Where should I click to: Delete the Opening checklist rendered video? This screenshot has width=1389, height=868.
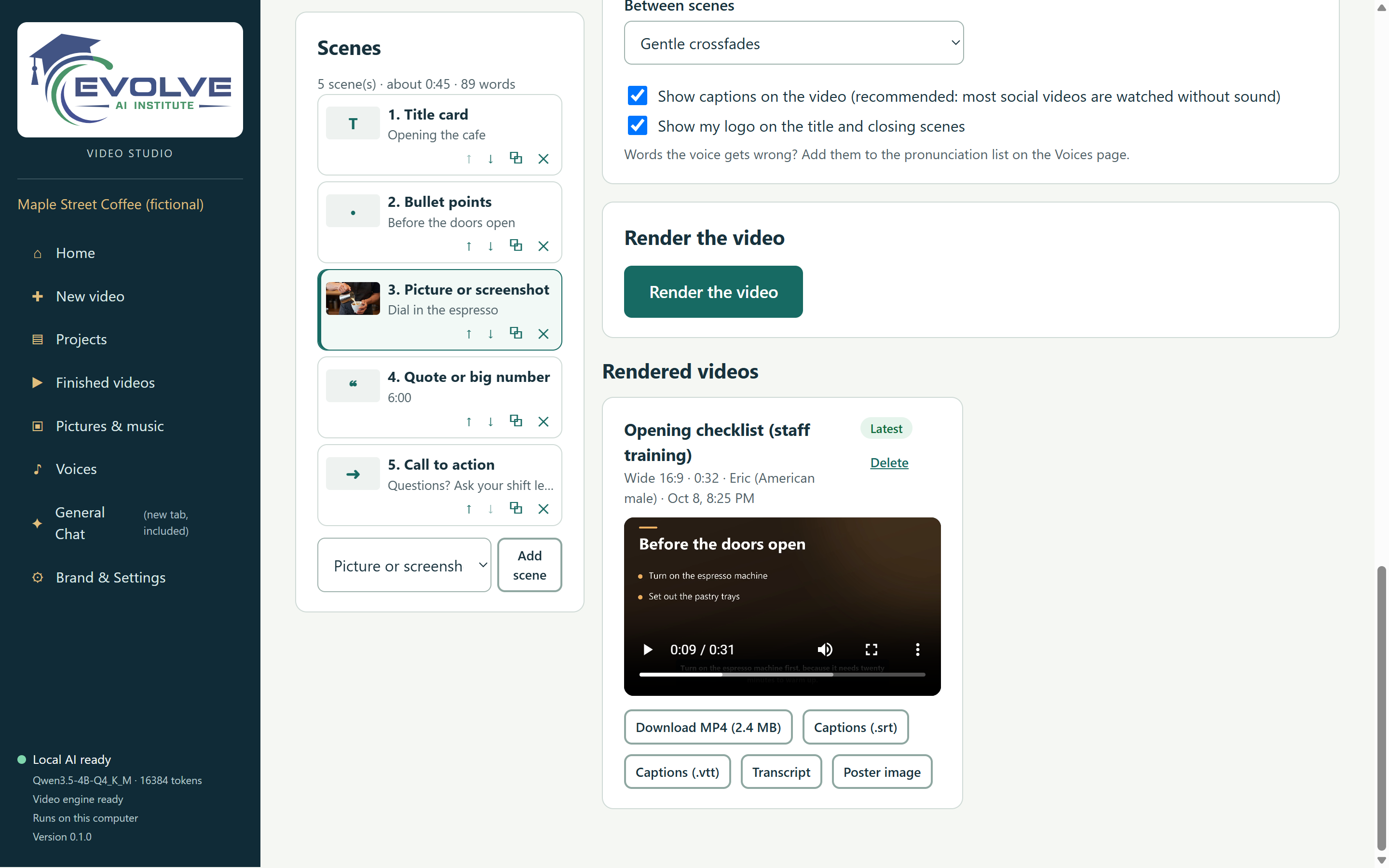pyautogui.click(x=888, y=463)
